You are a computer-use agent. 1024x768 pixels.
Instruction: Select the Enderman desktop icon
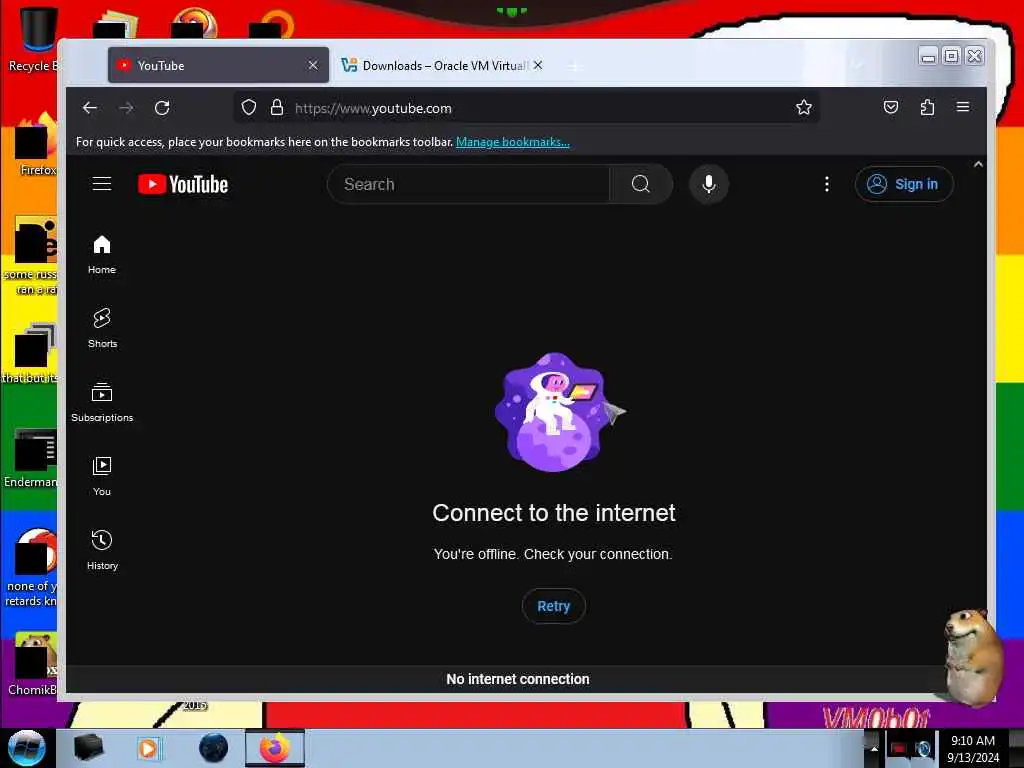click(x=33, y=458)
